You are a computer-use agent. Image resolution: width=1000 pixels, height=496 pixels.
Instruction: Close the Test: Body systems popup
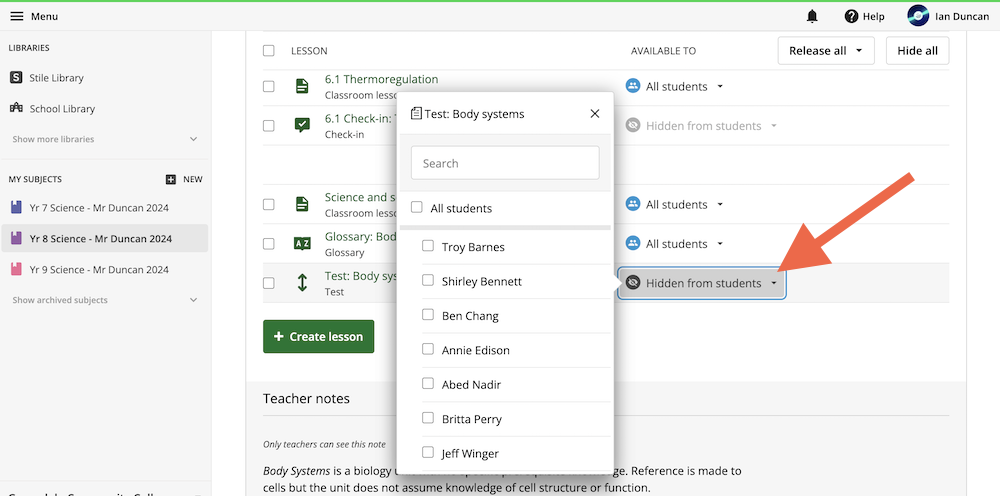click(x=595, y=114)
